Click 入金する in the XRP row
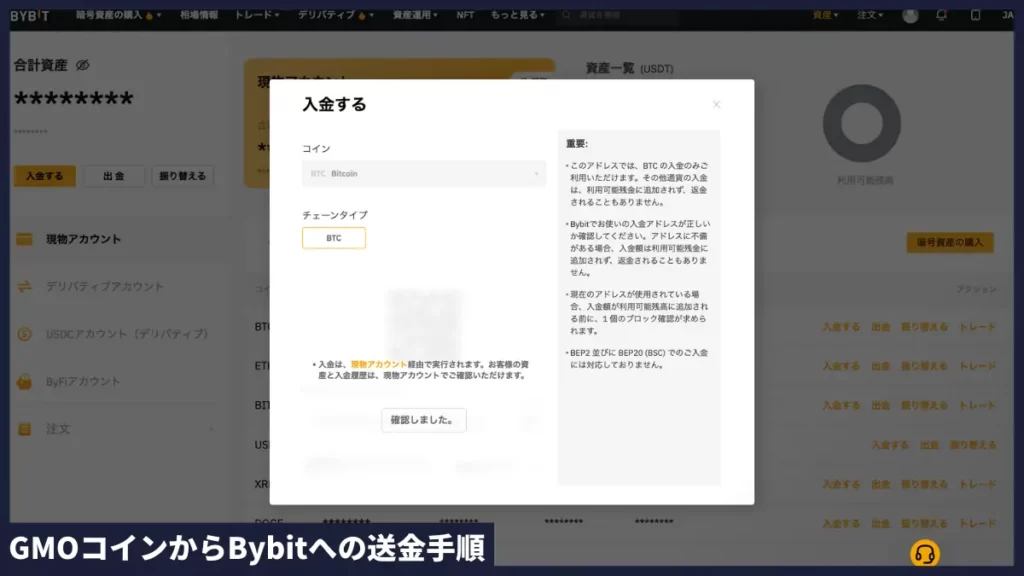The width and height of the screenshot is (1024, 576). (840, 485)
